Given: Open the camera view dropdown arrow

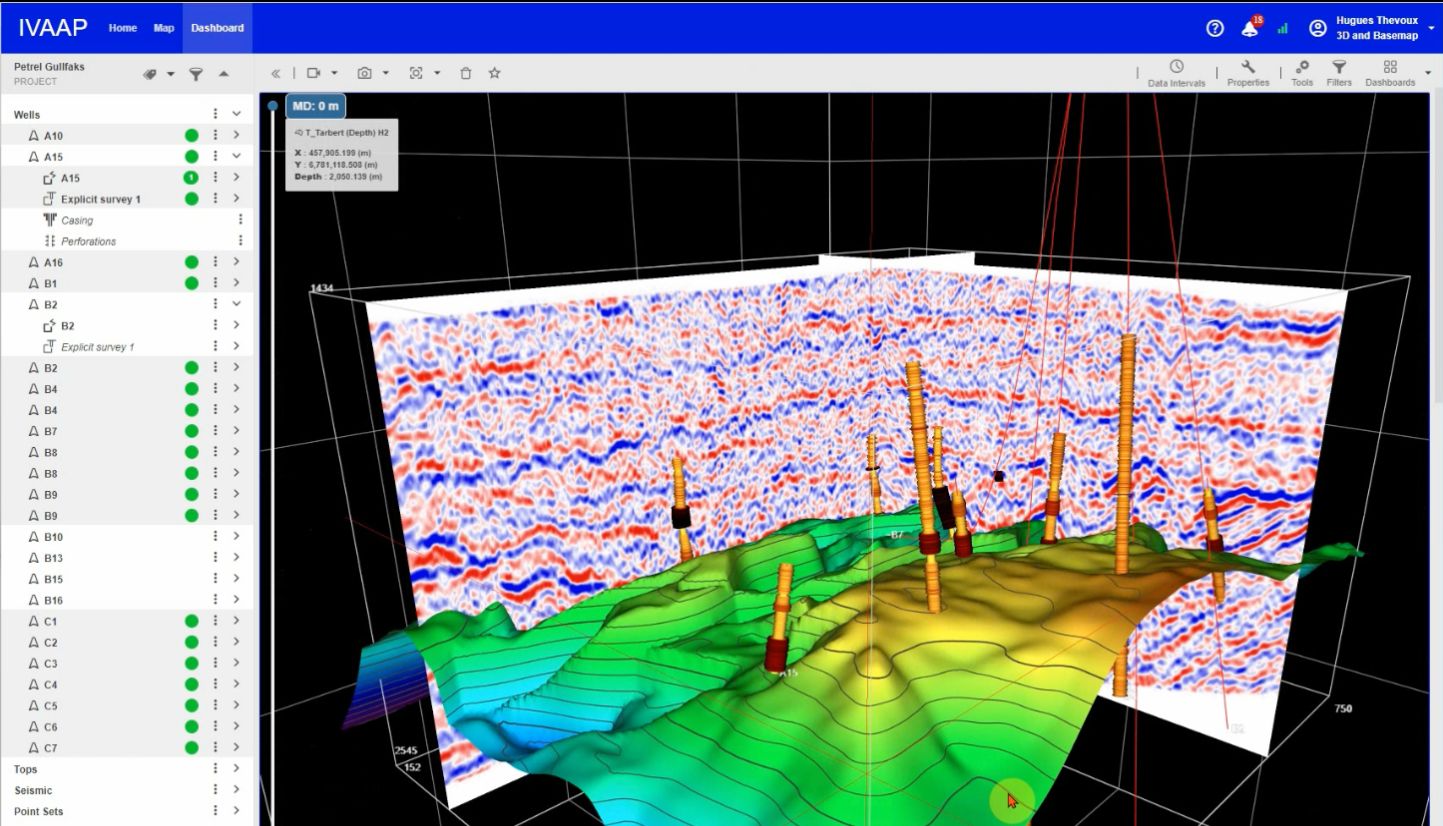Looking at the screenshot, I should 334,73.
